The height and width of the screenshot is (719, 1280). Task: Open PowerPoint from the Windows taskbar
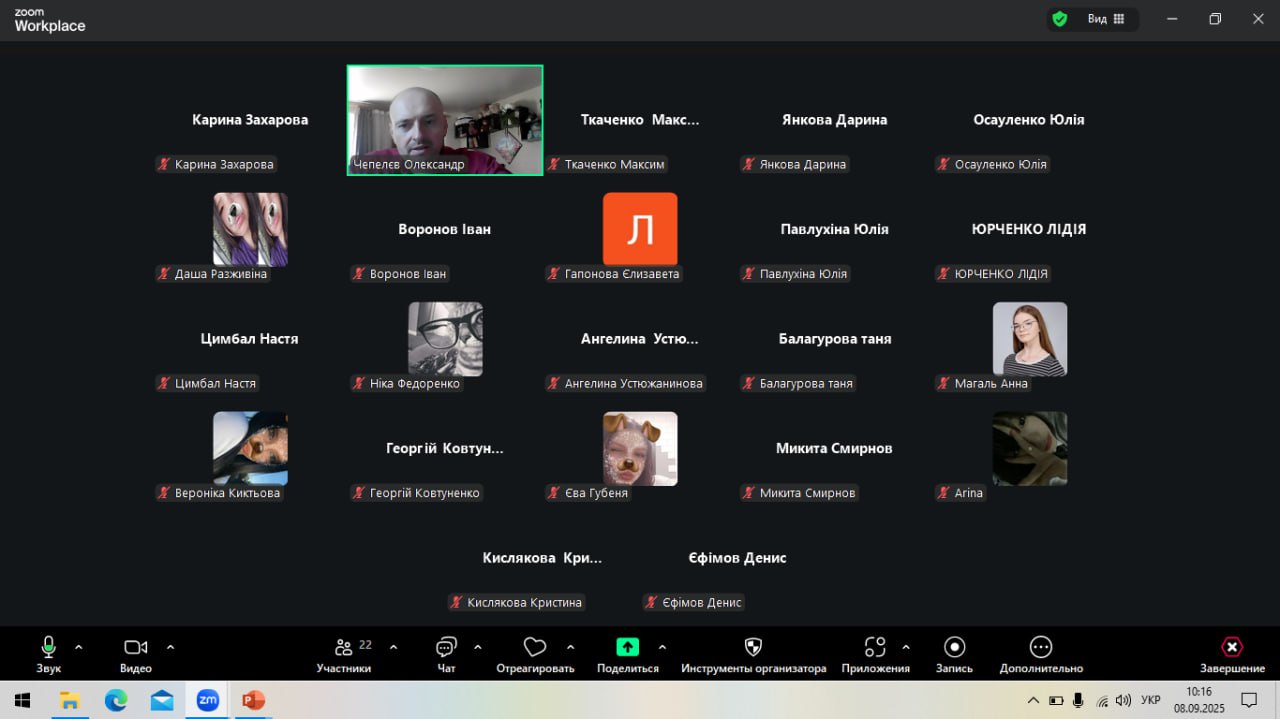(x=253, y=700)
